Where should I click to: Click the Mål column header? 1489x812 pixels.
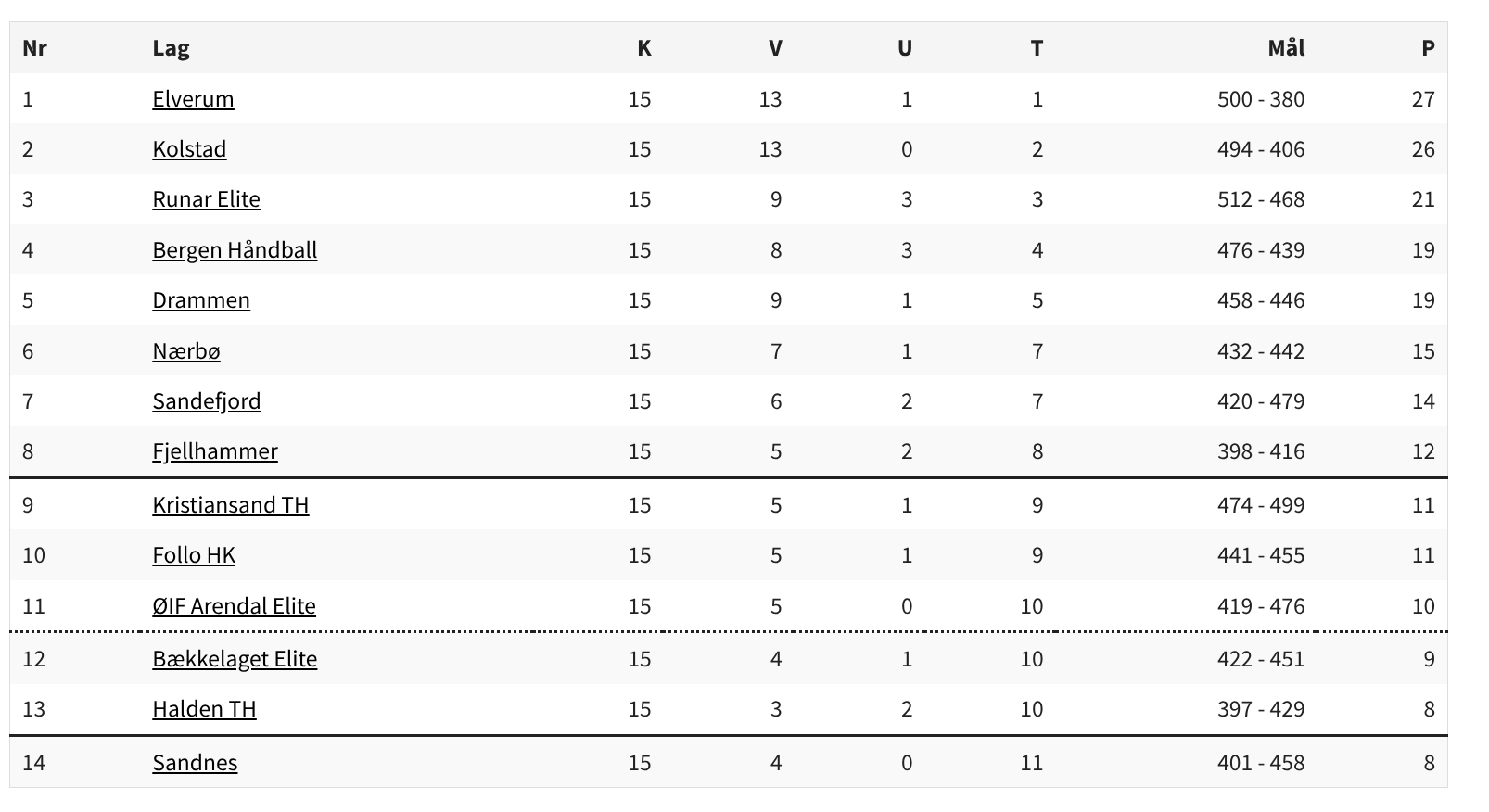tap(1286, 48)
